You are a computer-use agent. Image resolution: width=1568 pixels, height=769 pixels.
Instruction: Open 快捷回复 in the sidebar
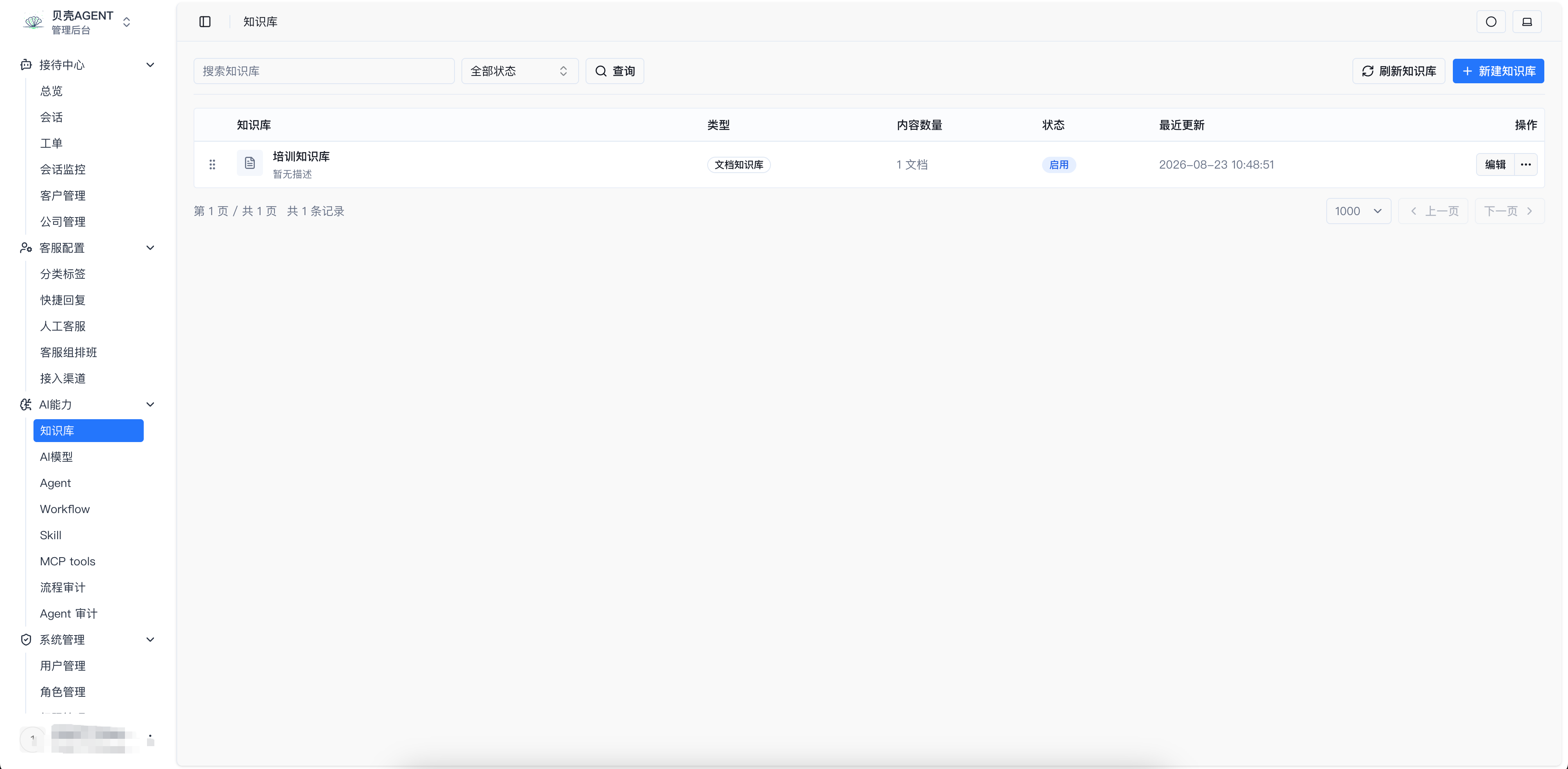(x=88, y=300)
